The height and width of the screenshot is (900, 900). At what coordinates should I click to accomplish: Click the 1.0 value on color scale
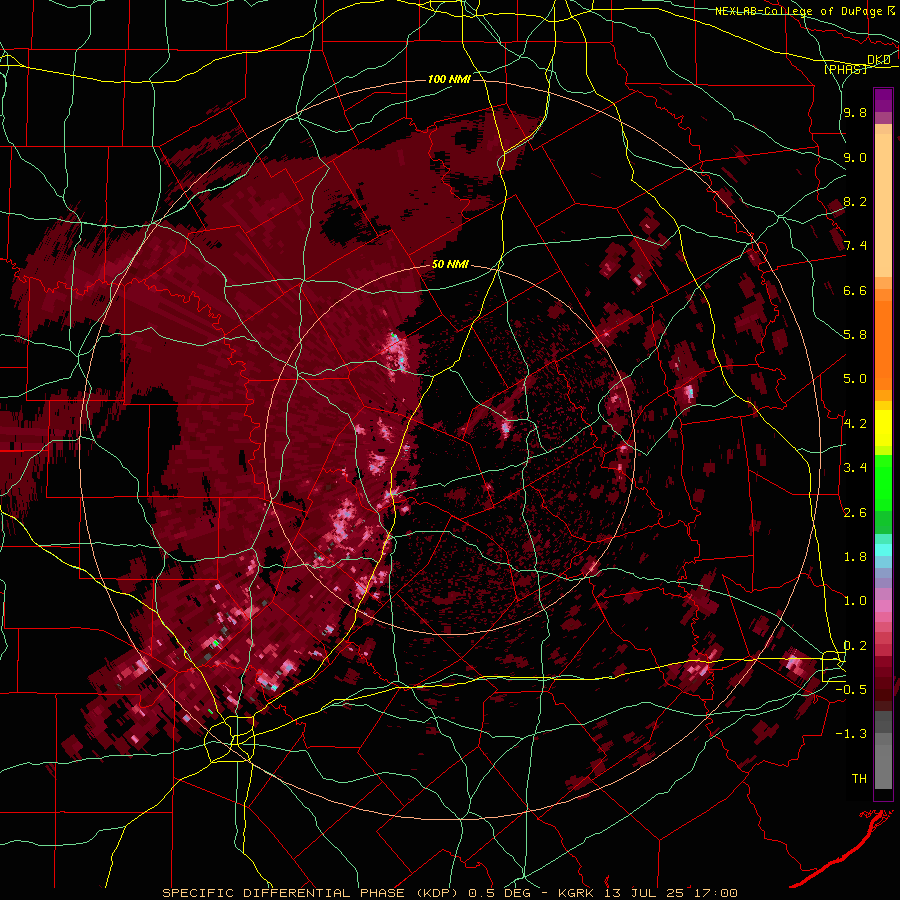coord(855,601)
